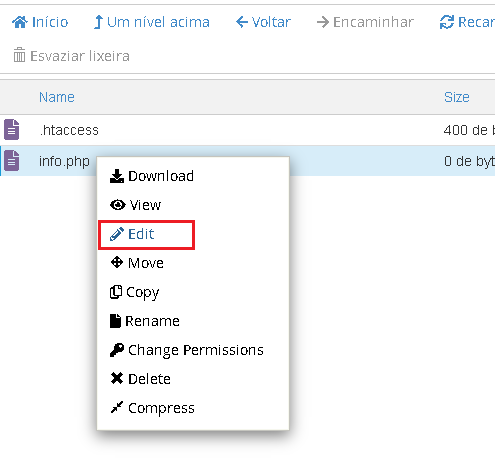Click the trash icon beside Esvaziar lixeira
Viewport: 495px width, 474px height.
click(19, 55)
